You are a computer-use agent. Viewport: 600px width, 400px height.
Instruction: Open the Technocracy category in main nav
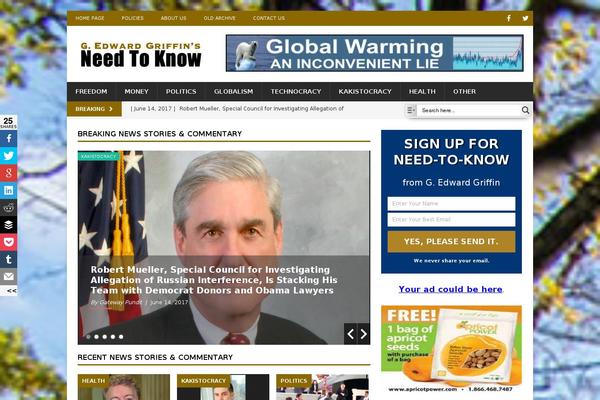(x=296, y=91)
